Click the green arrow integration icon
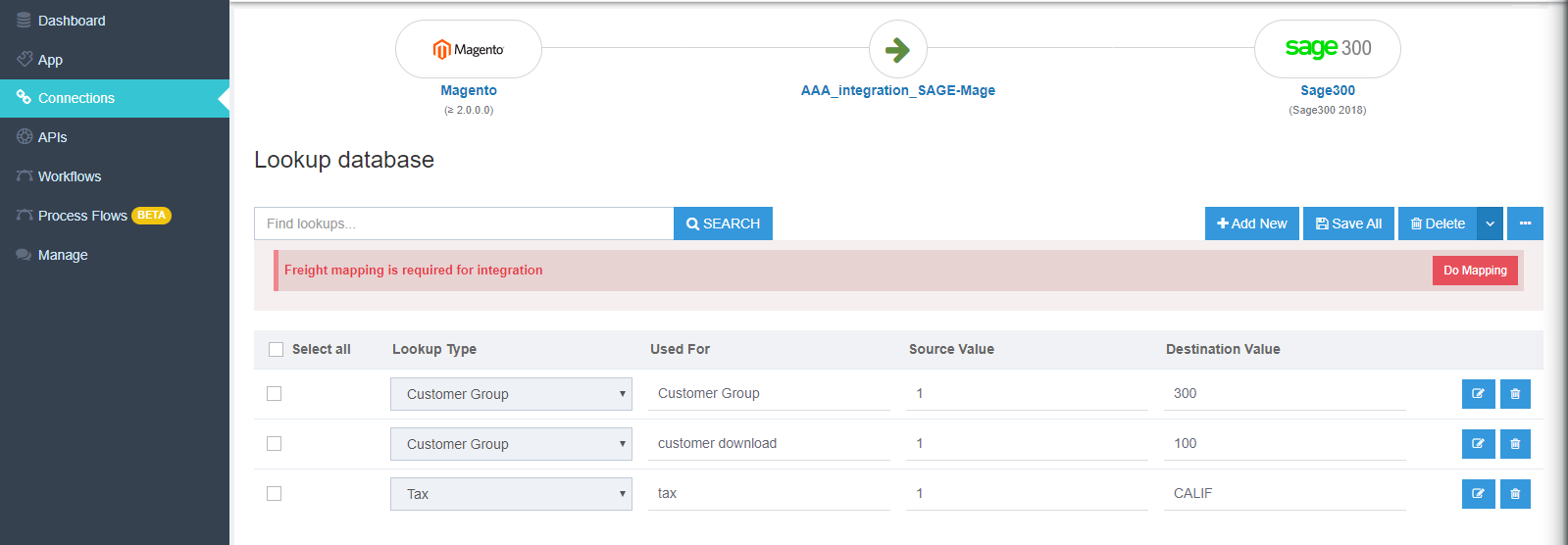Viewport: 1568px width, 545px height. pyautogui.click(x=898, y=49)
